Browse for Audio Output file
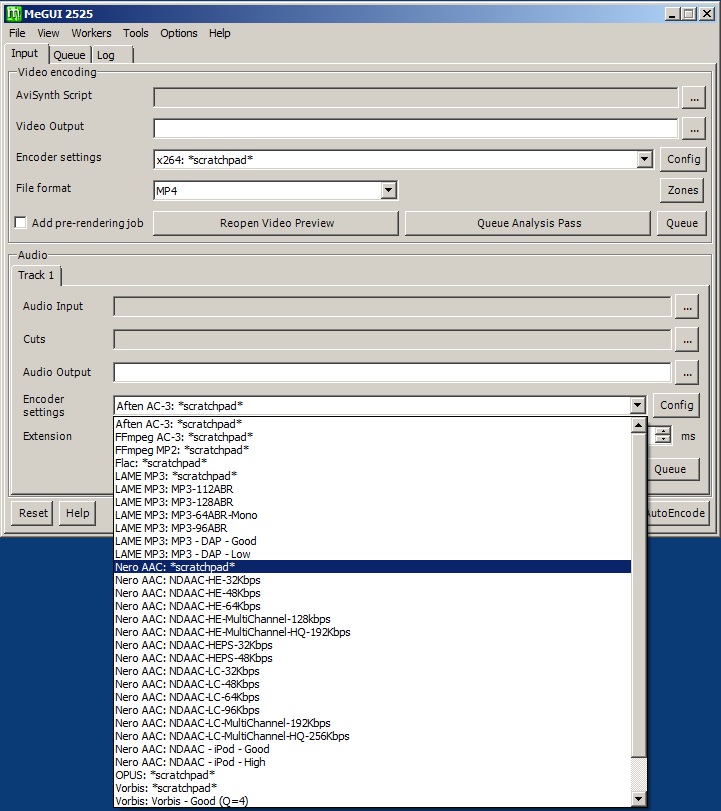This screenshot has width=721, height=811. (687, 373)
